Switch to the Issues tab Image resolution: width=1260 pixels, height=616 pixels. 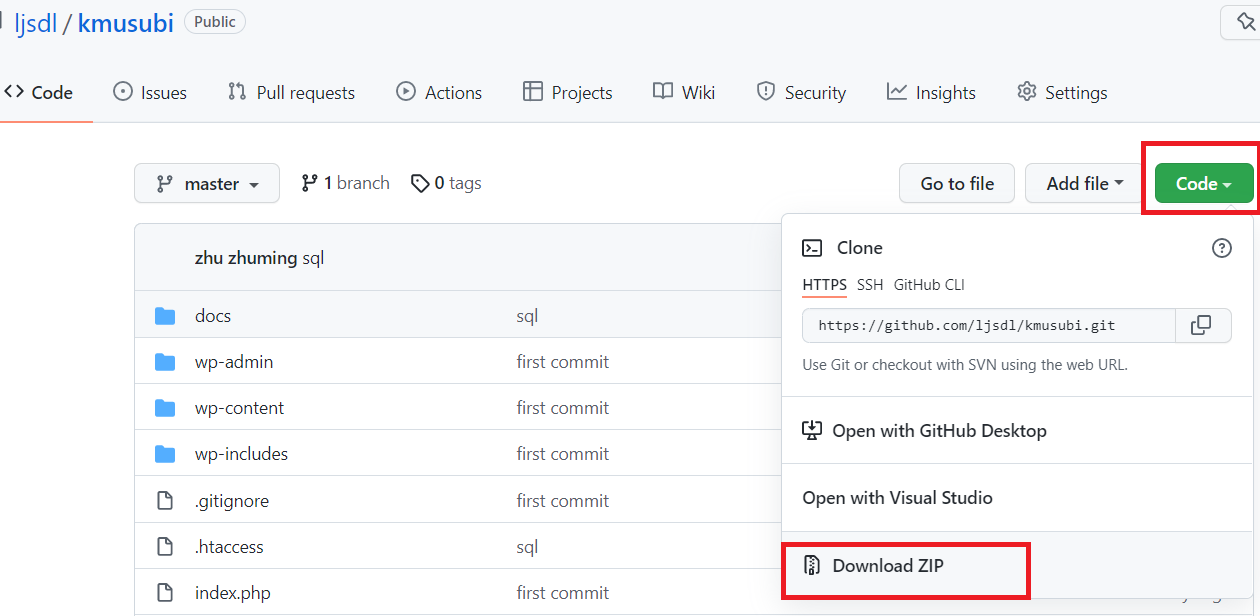150,92
